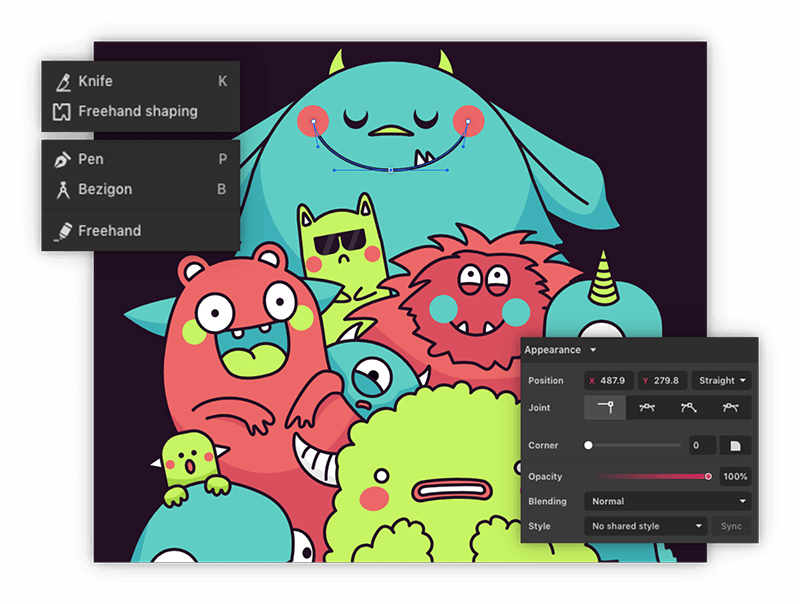Click the opacity percentage value field
The image size is (800, 604).
pyautogui.click(x=736, y=476)
